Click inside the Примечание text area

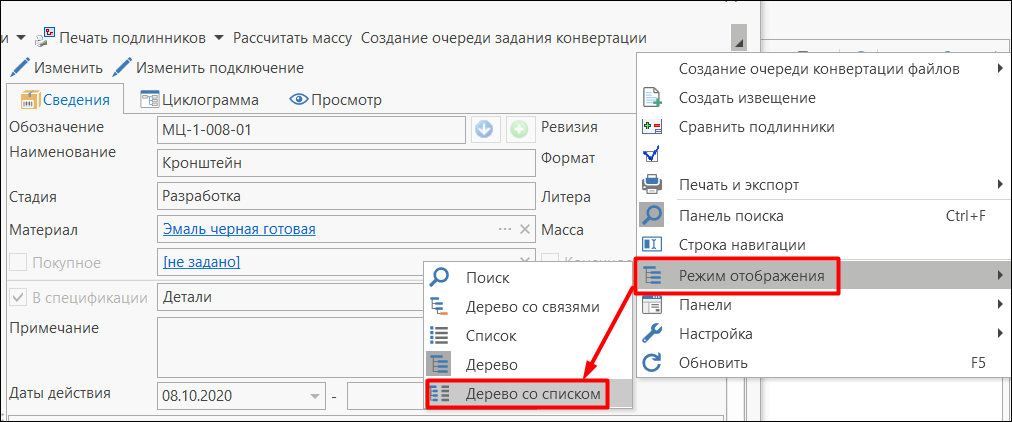[x=290, y=347]
